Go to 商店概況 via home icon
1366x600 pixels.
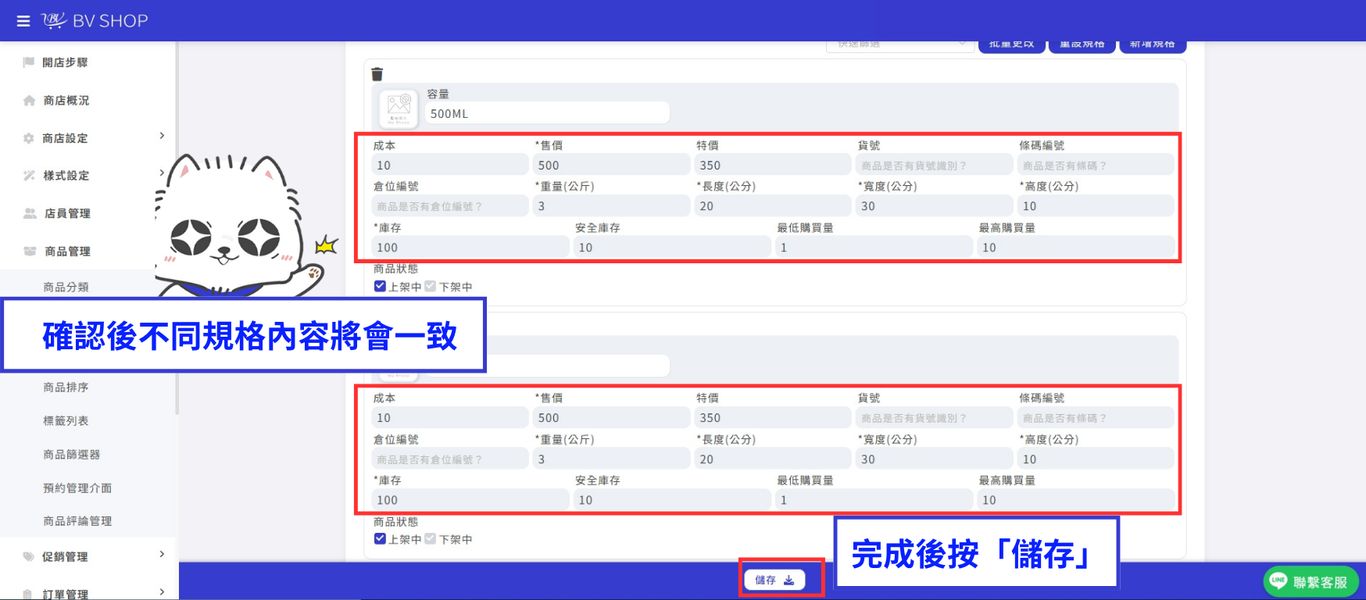click(x=29, y=100)
